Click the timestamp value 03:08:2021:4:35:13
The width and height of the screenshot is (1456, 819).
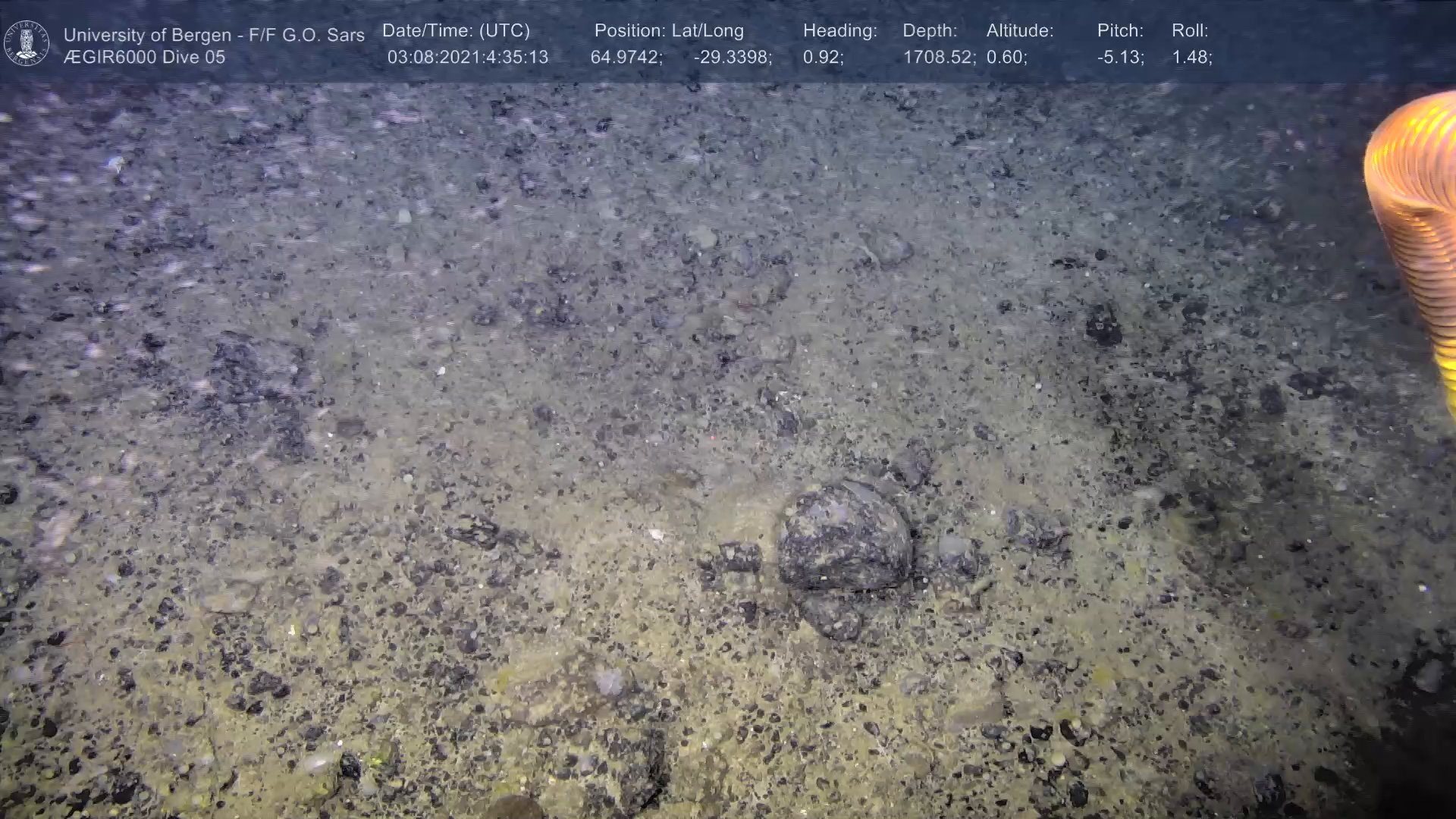pyautogui.click(x=467, y=57)
